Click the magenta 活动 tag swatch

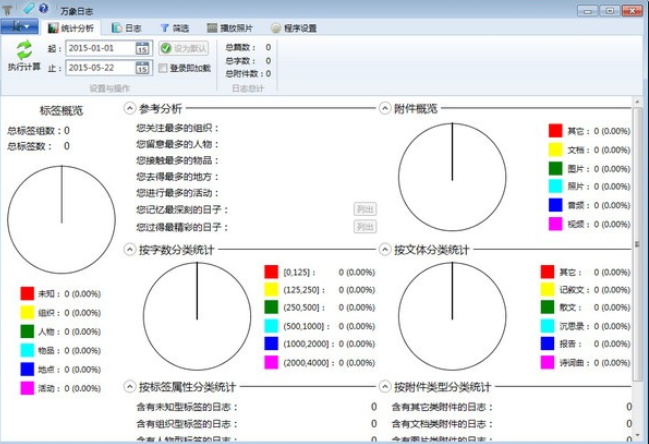click(27, 388)
